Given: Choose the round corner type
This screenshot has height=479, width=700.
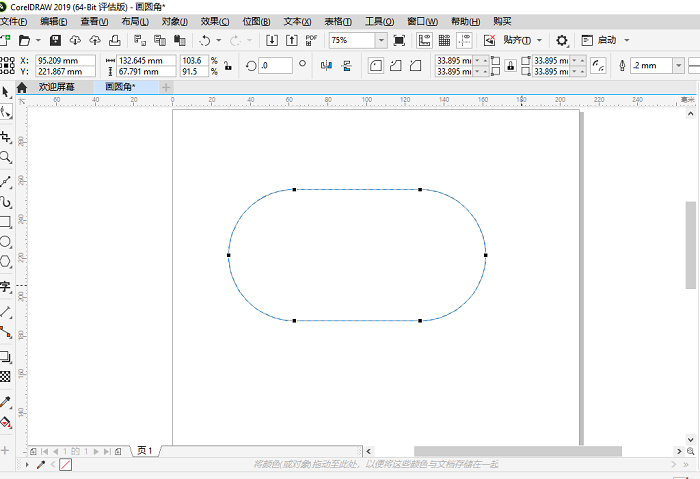Looking at the screenshot, I should coord(376,66).
